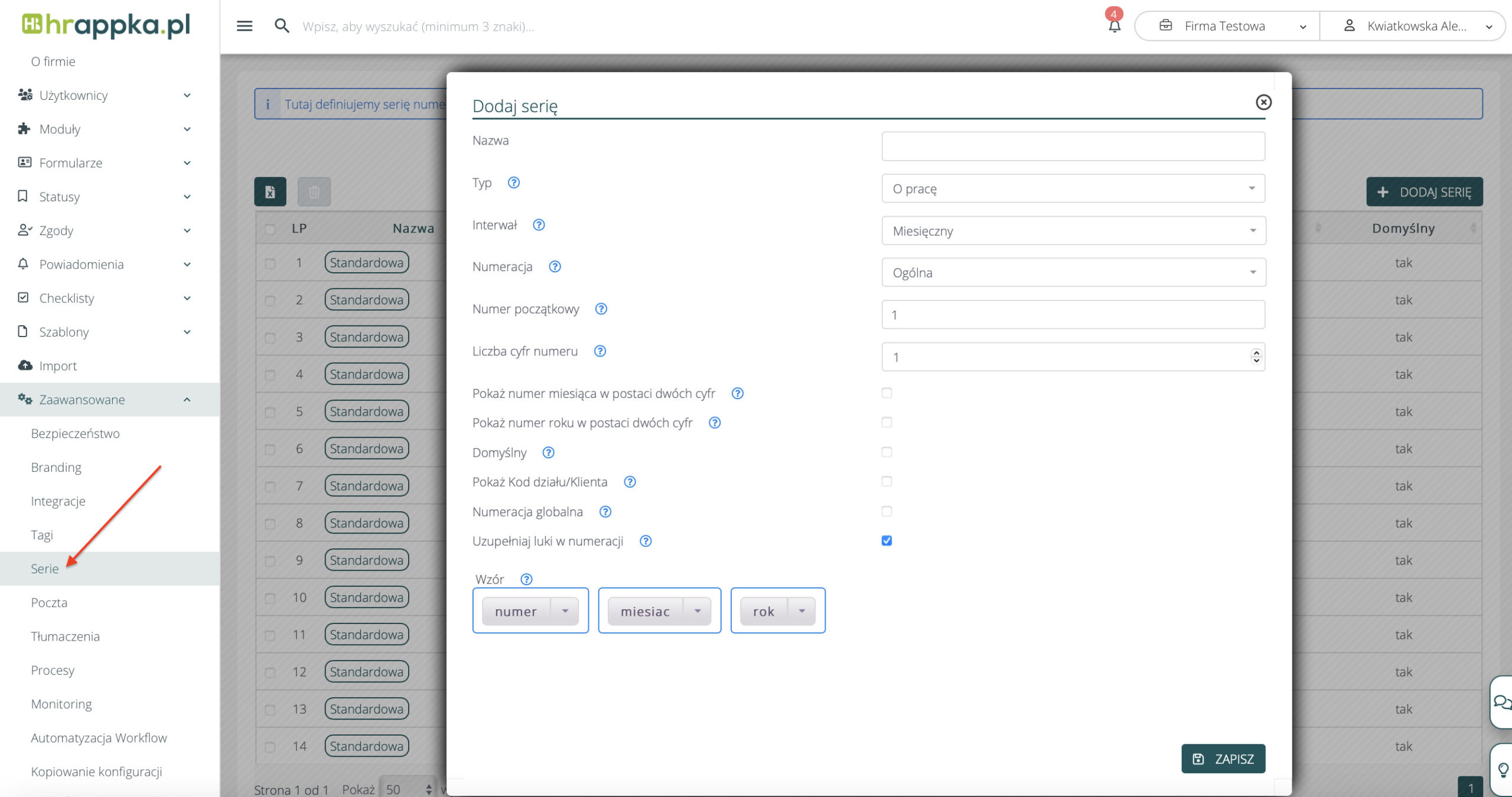
Task: Open Serie in the sidebar menu
Action: tap(45, 569)
